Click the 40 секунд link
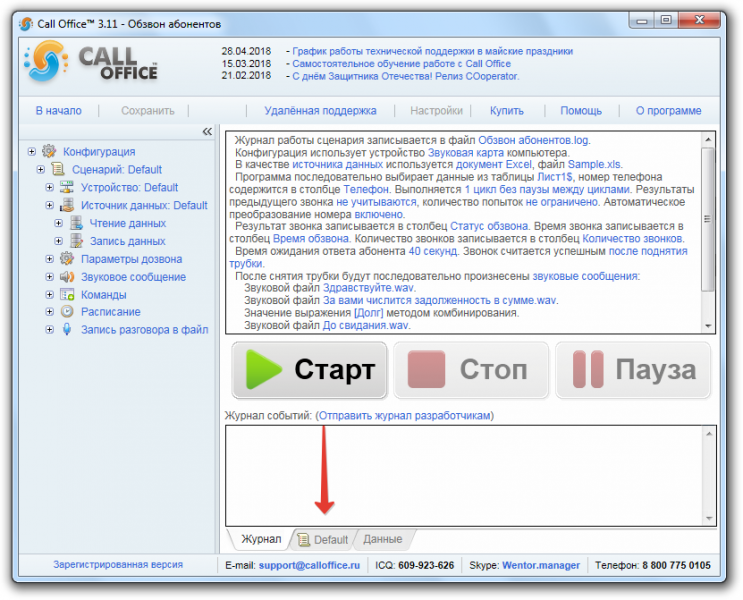Image resolution: width=743 pixels, height=600 pixels. [x=433, y=251]
